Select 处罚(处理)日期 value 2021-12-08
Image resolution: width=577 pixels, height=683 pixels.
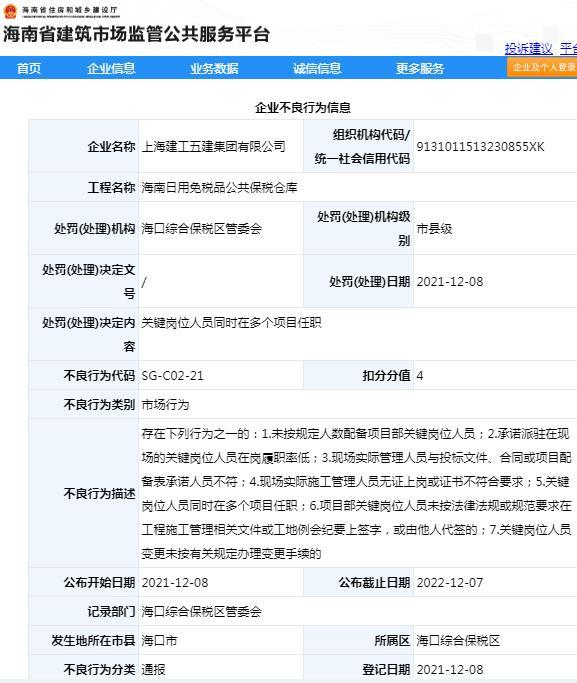coord(450,281)
